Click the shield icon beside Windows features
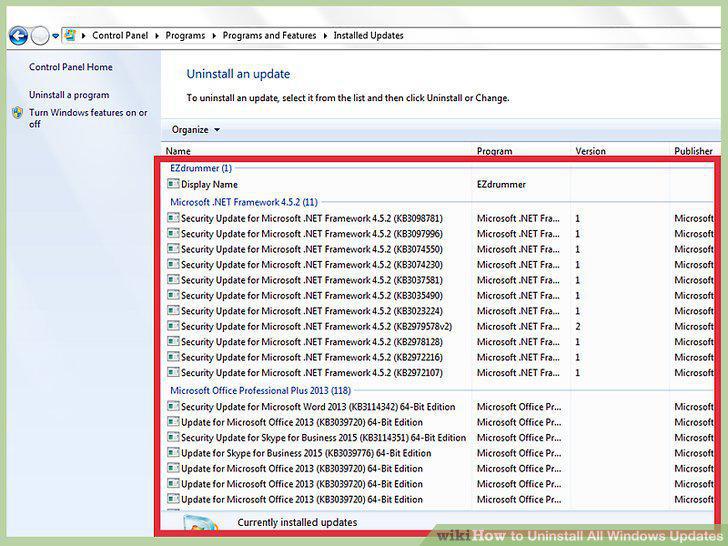This screenshot has width=728, height=546. [18, 113]
